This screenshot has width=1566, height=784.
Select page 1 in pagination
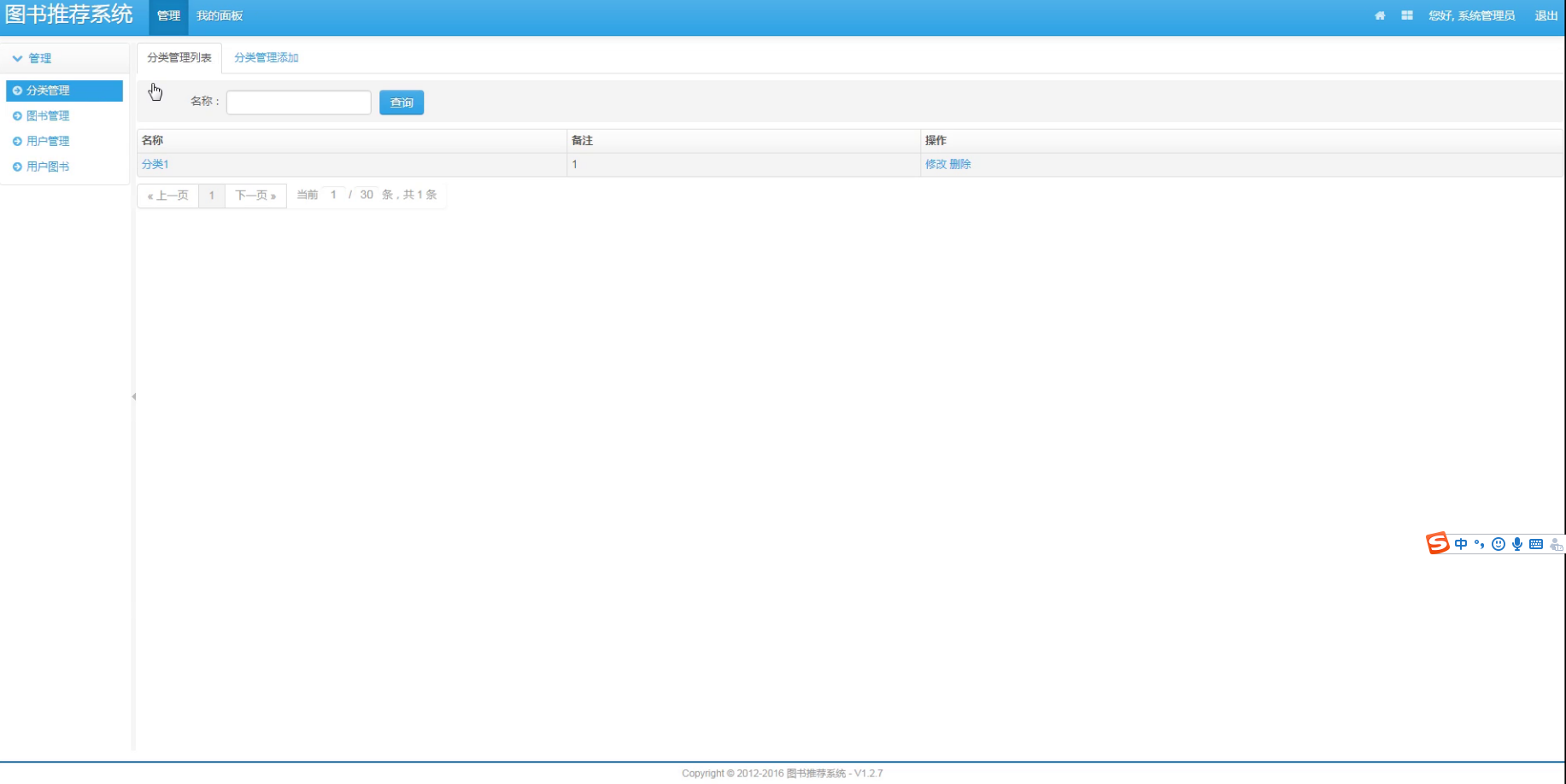tap(212, 196)
